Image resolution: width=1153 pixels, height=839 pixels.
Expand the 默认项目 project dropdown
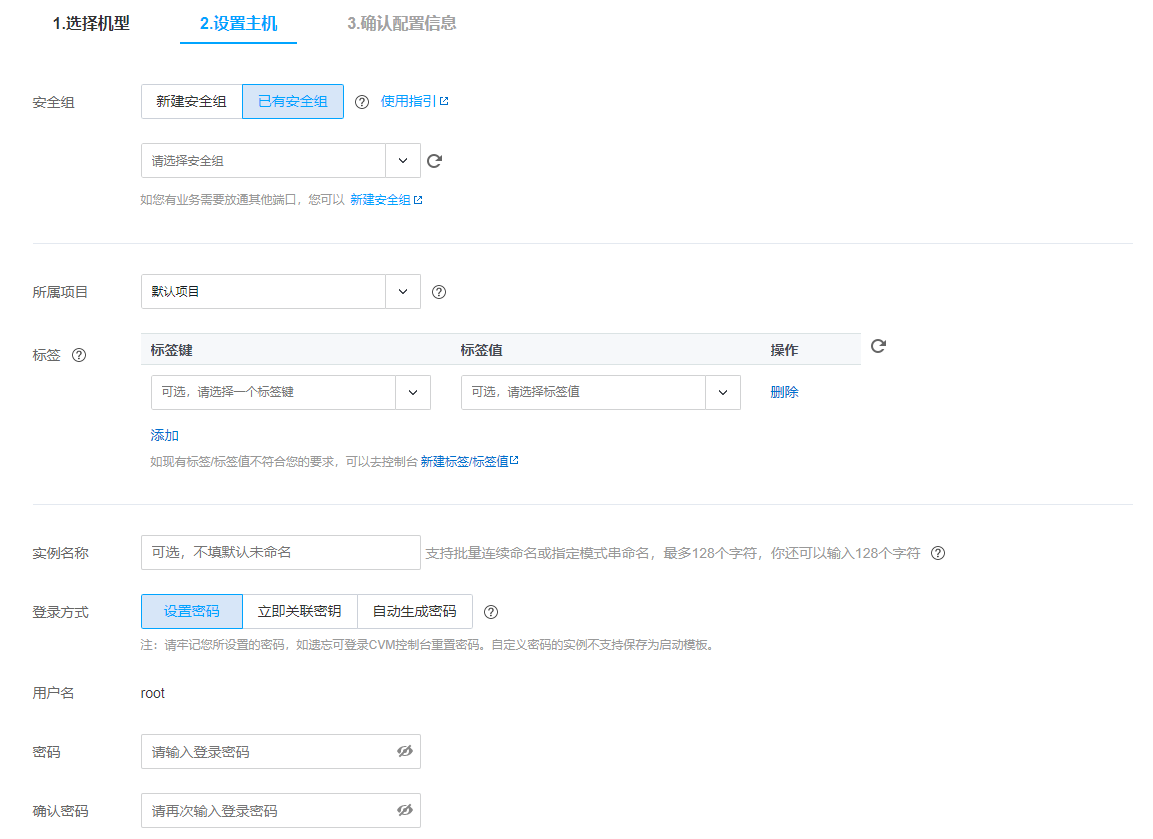tap(402, 292)
